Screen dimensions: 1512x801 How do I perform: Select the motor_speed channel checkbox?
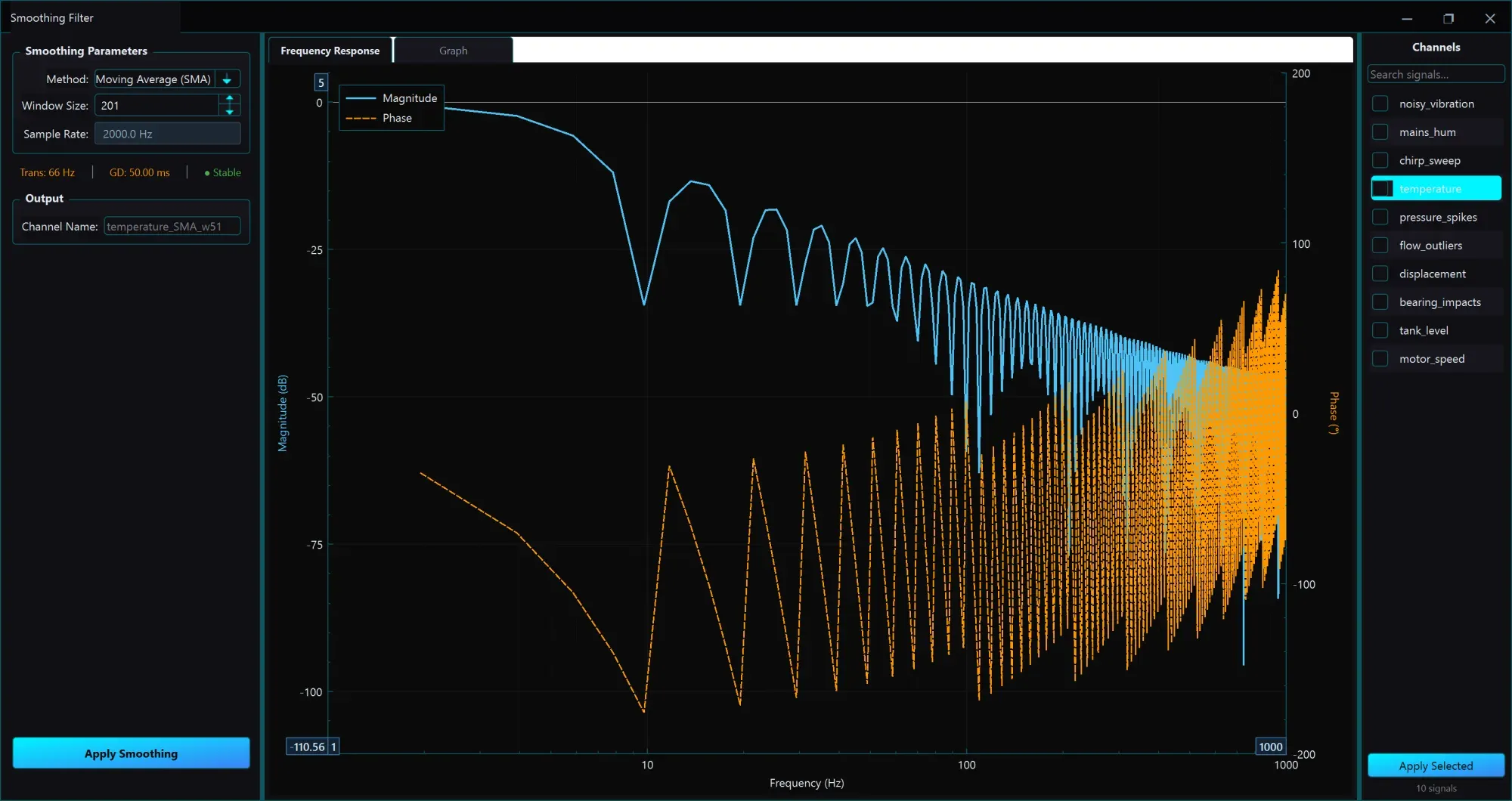click(x=1380, y=359)
